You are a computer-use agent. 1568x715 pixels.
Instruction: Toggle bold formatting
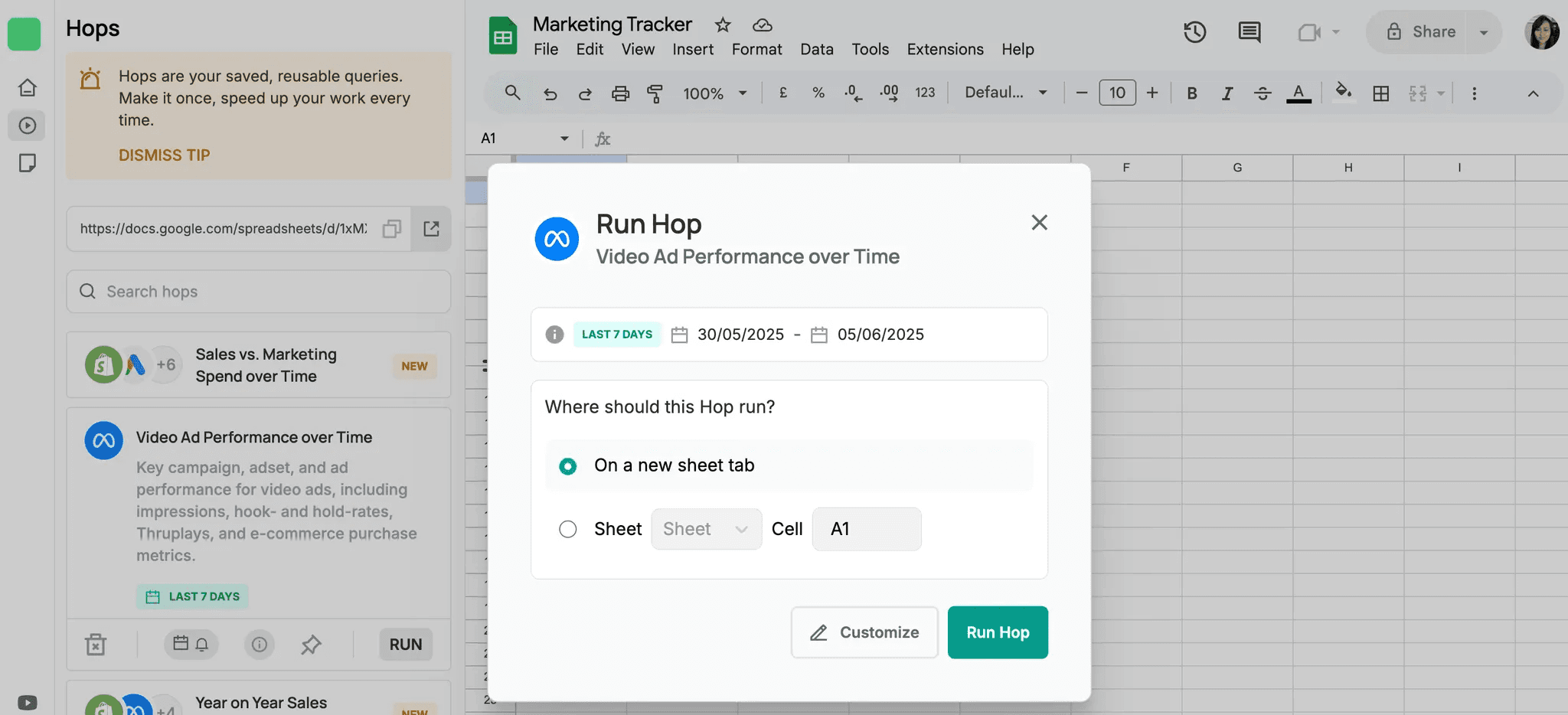tap(1192, 93)
